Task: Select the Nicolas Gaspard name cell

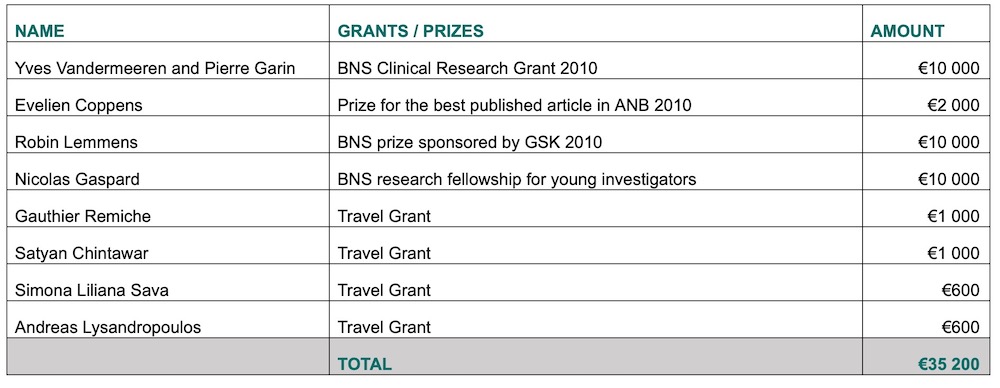Action: [168, 172]
